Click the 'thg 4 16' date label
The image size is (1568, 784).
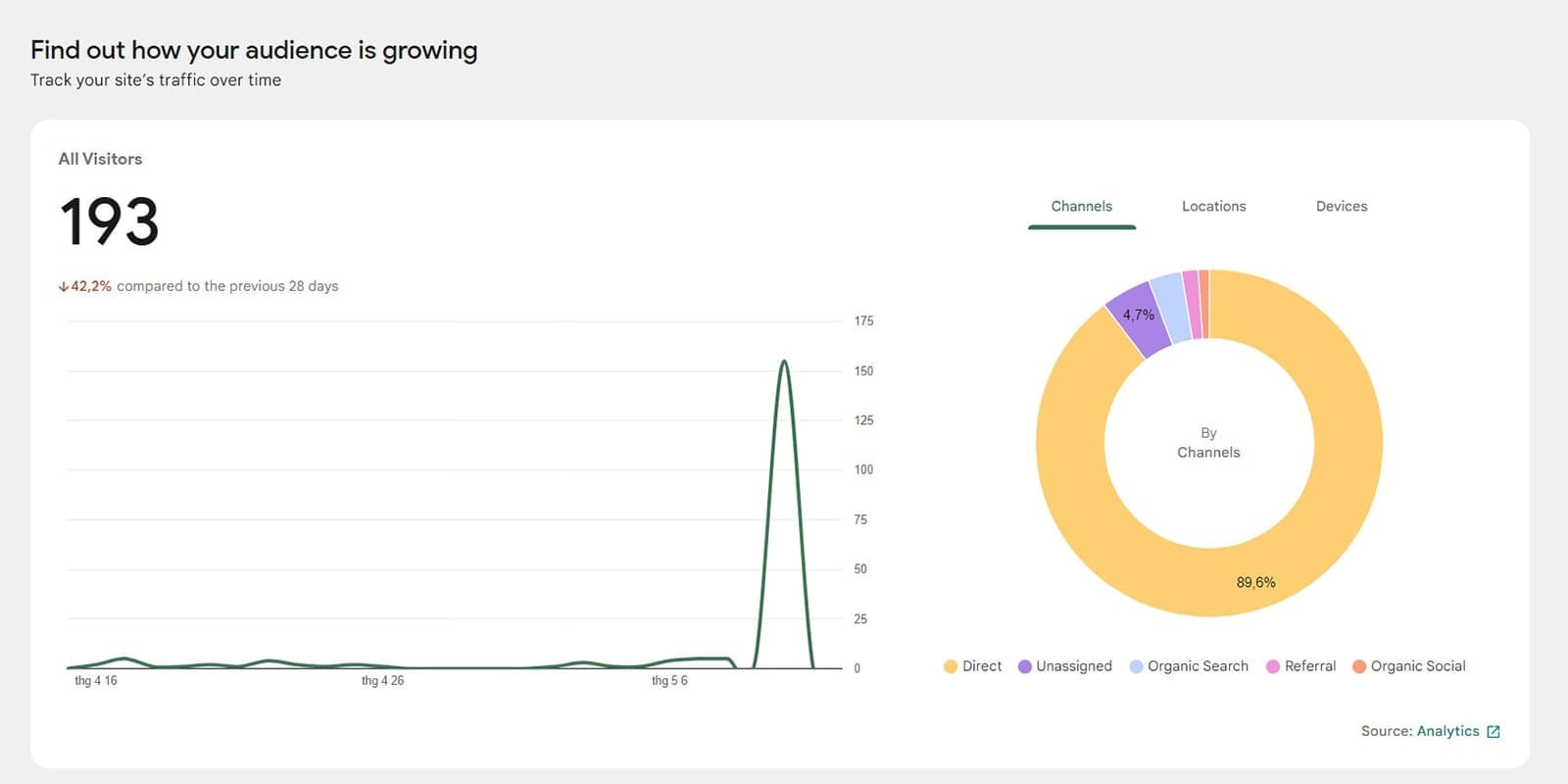96,680
